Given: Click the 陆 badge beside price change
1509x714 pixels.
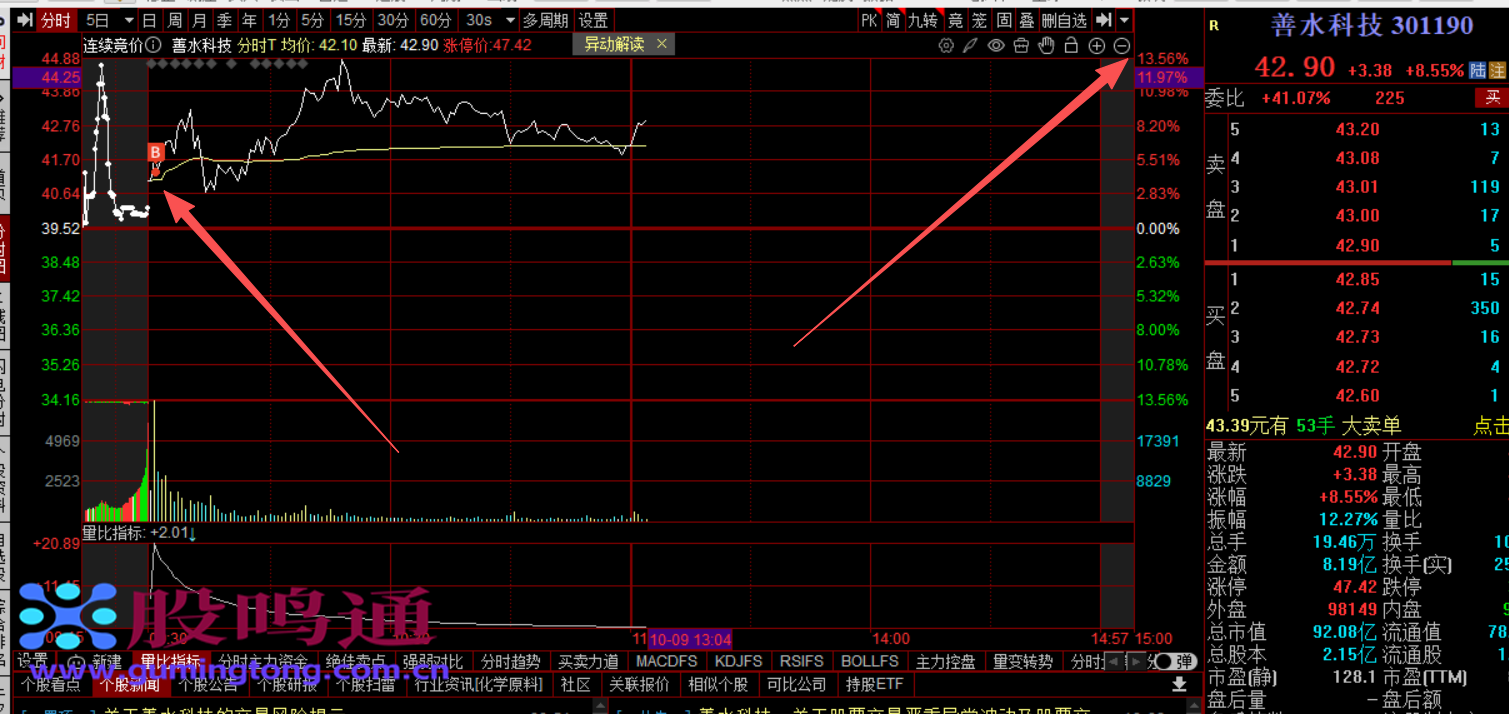Looking at the screenshot, I should pos(1479,70).
